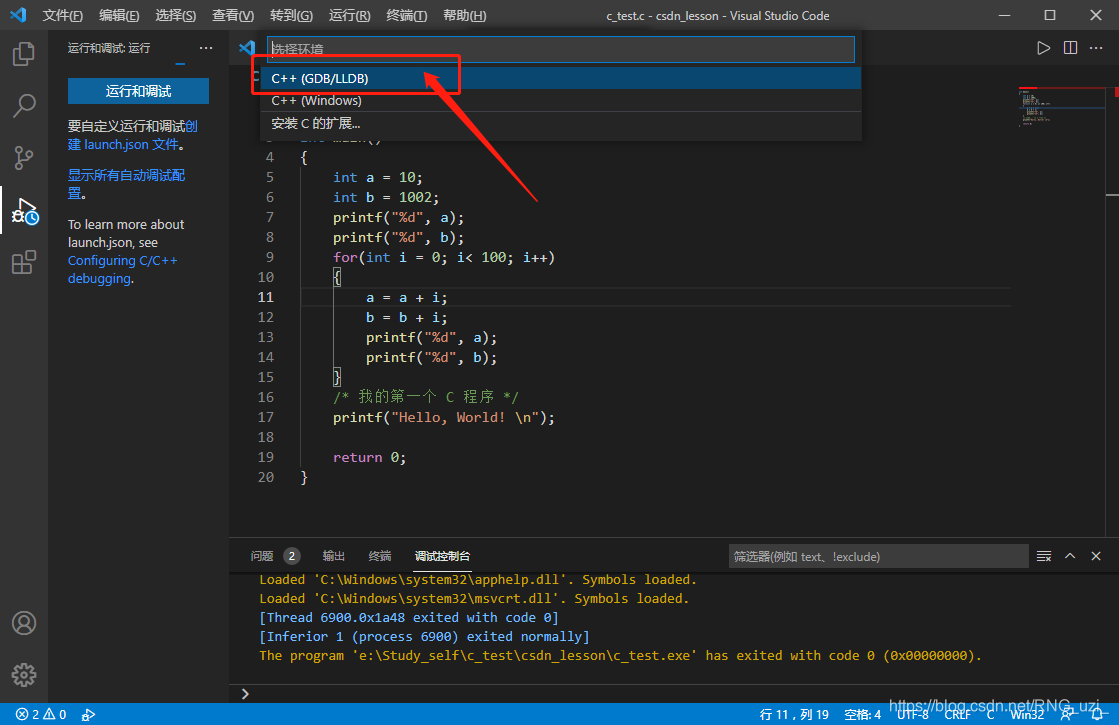Focus the debug console filter field
Viewport: 1119px width, 725px height.
(x=879, y=556)
